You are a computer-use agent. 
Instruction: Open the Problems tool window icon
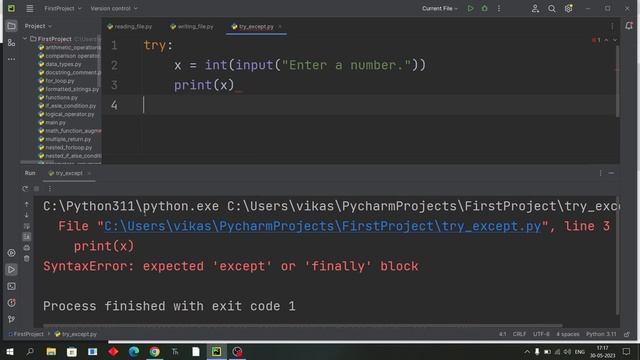(11, 302)
